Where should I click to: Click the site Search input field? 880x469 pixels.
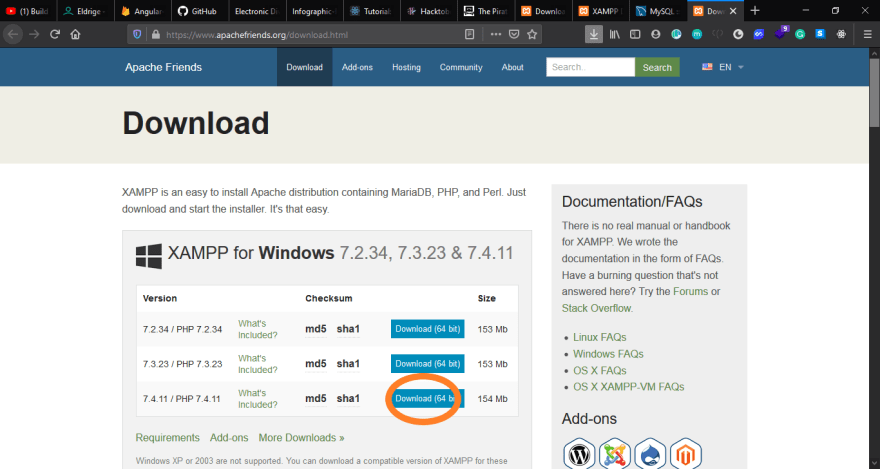point(590,67)
